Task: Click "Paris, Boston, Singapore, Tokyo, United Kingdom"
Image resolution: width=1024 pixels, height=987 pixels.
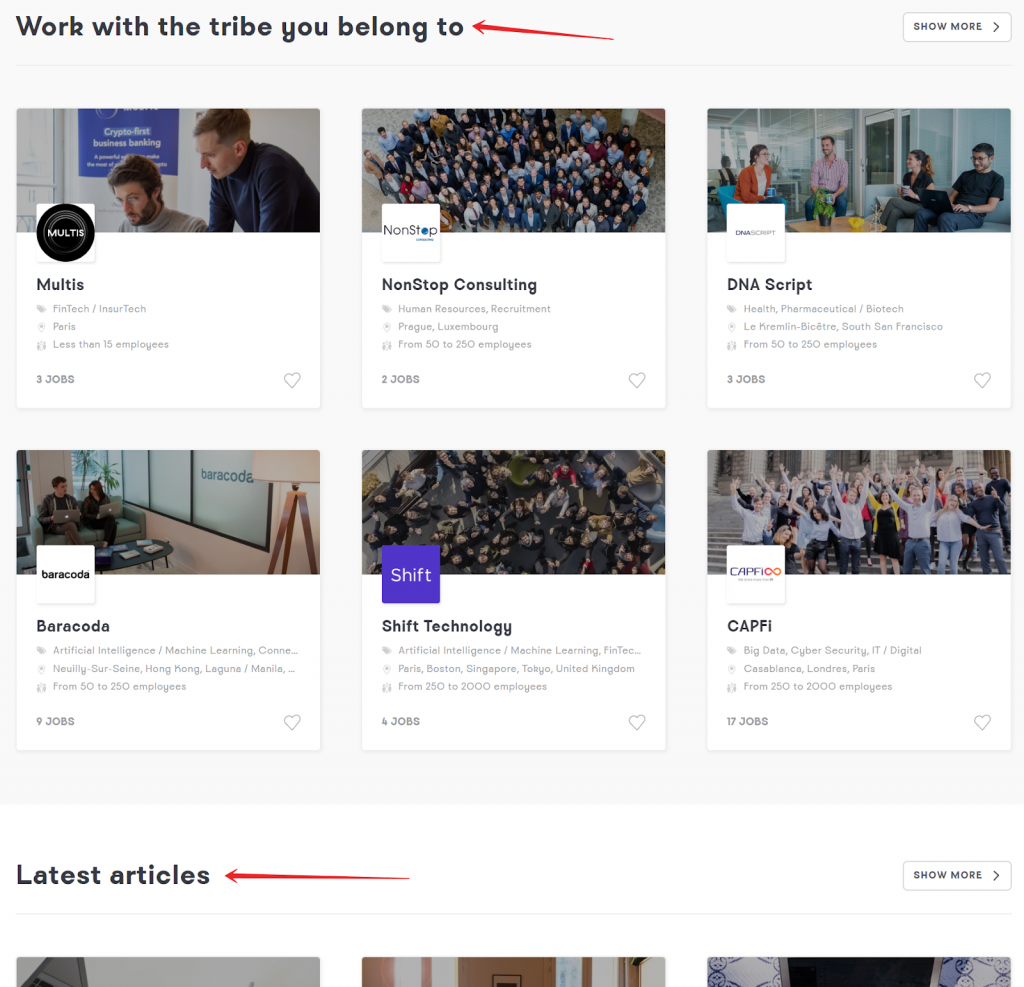Action: click(517, 669)
